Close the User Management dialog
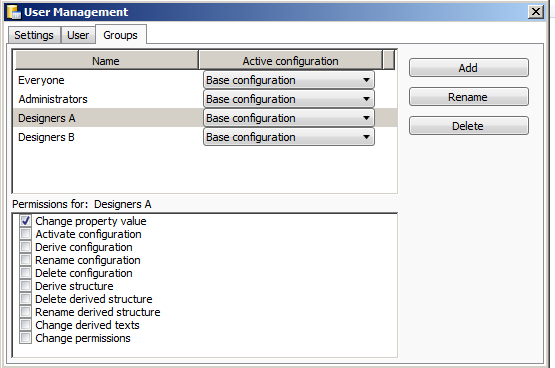Screen dimensions: 555x368 (x=536, y=12)
